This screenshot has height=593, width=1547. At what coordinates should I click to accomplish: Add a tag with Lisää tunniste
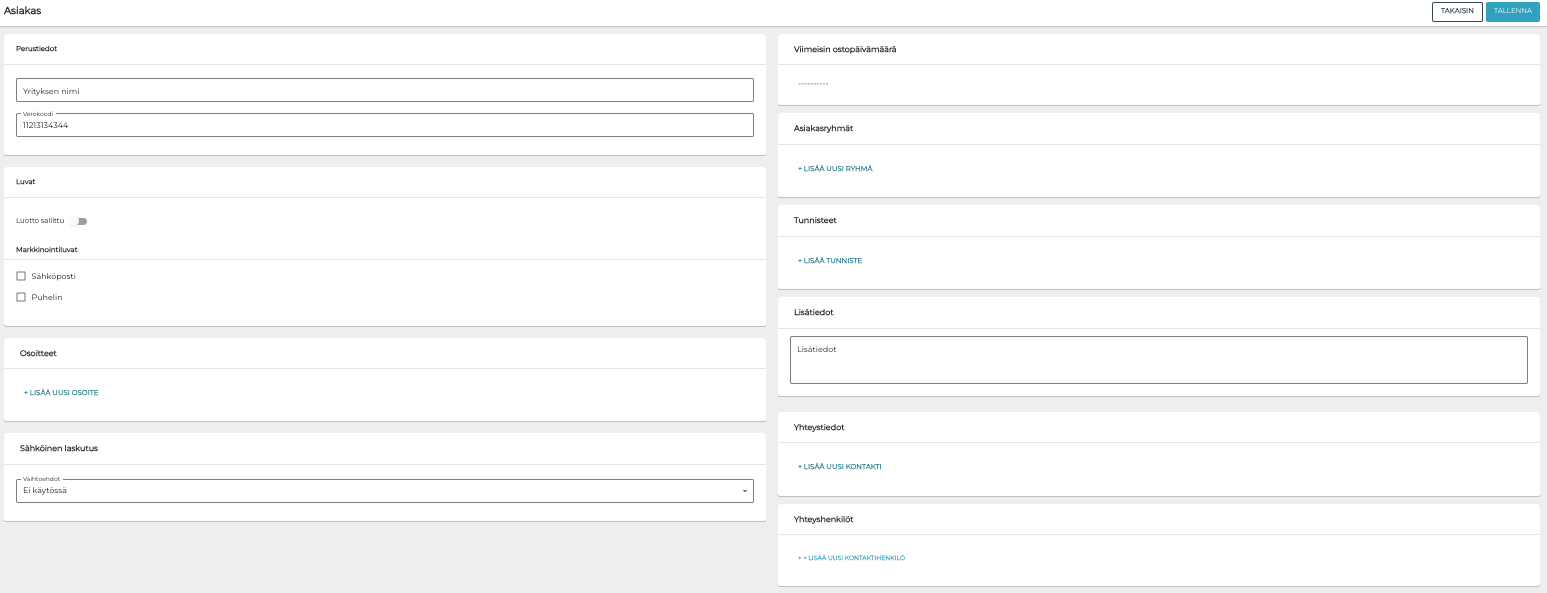(x=830, y=261)
